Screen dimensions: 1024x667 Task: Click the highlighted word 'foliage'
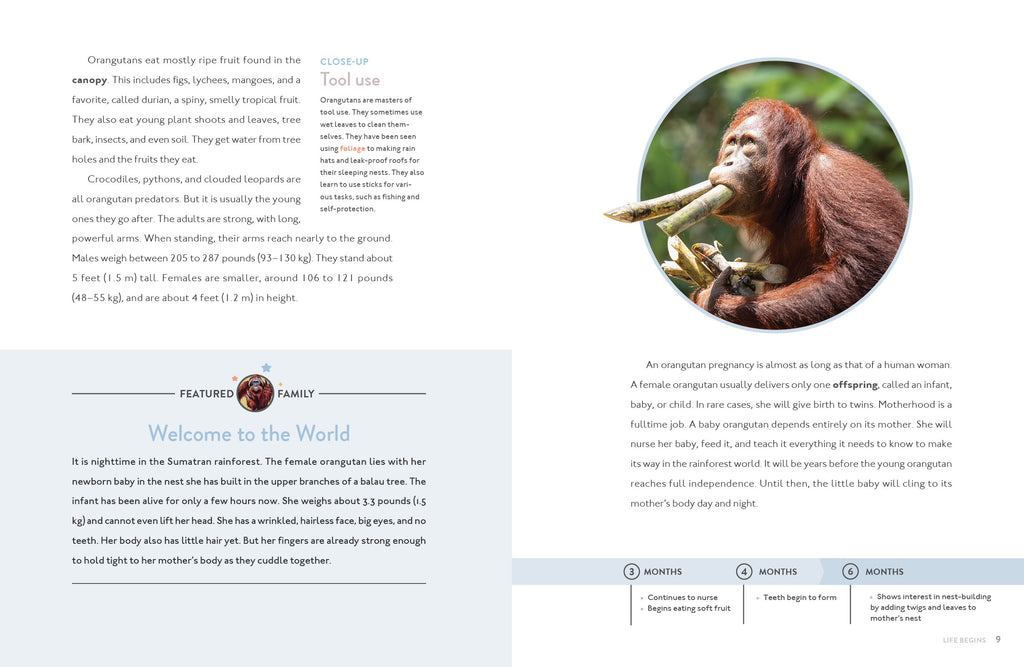click(x=353, y=148)
